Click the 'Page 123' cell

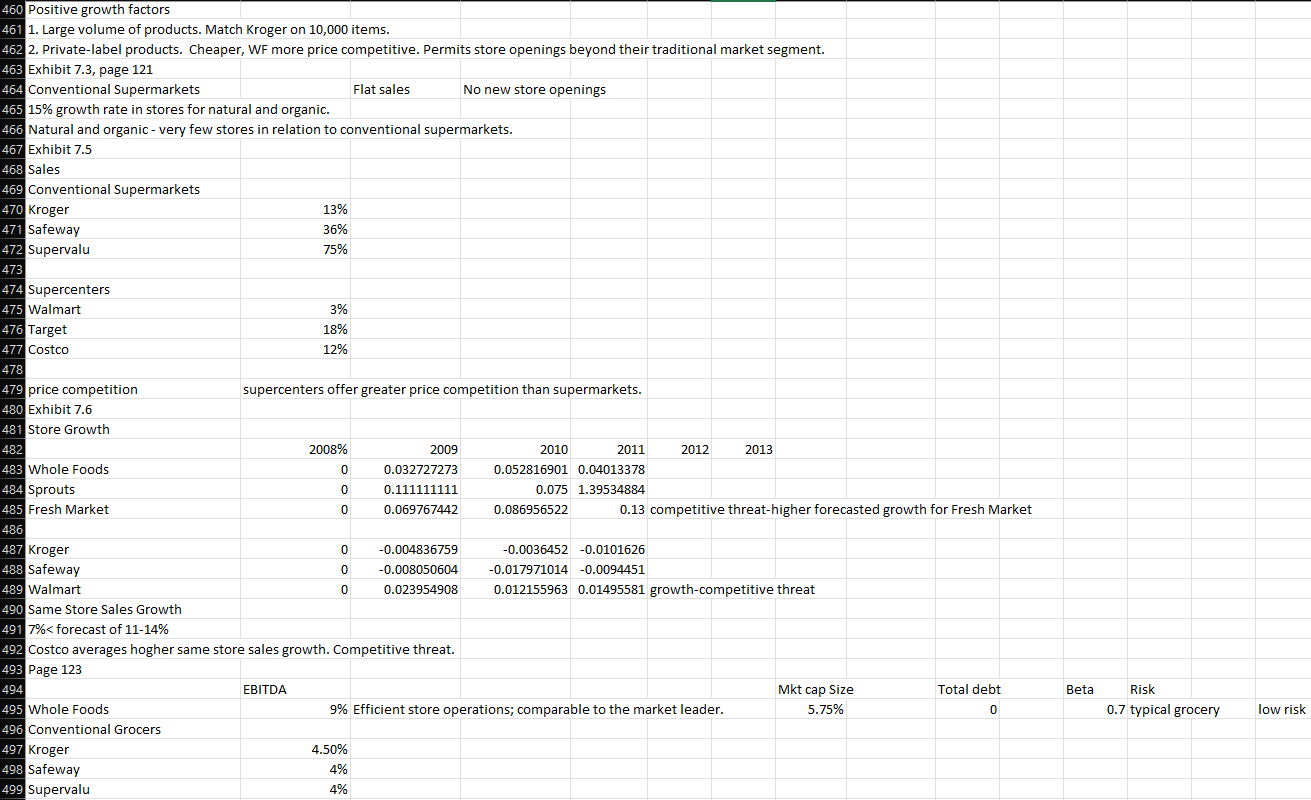click(55, 670)
